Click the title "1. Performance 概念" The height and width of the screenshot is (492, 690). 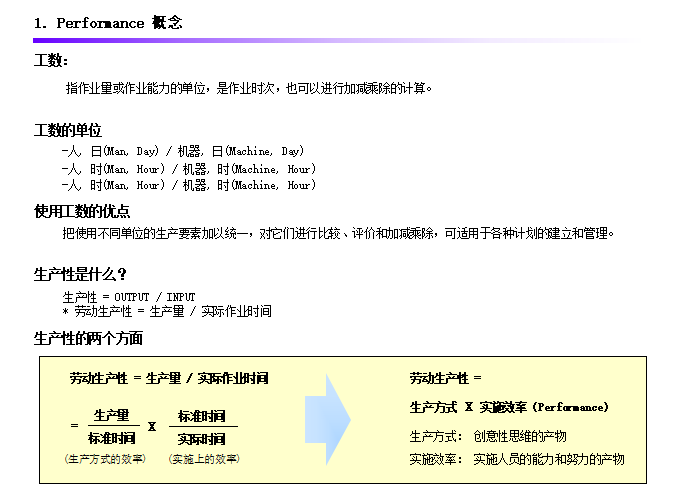point(108,22)
